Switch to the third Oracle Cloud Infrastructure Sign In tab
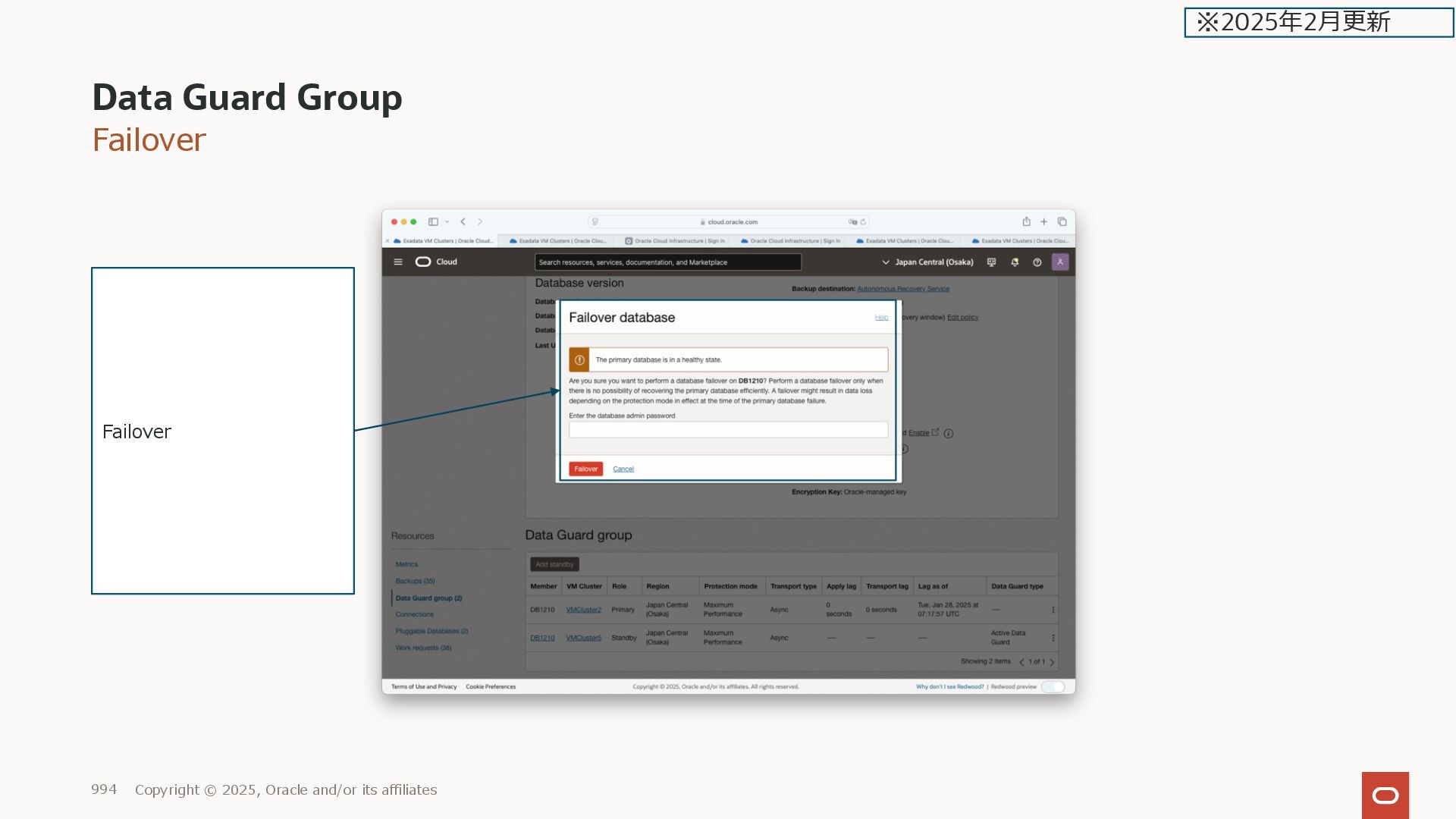This screenshot has width=1456, height=819. coord(674,241)
